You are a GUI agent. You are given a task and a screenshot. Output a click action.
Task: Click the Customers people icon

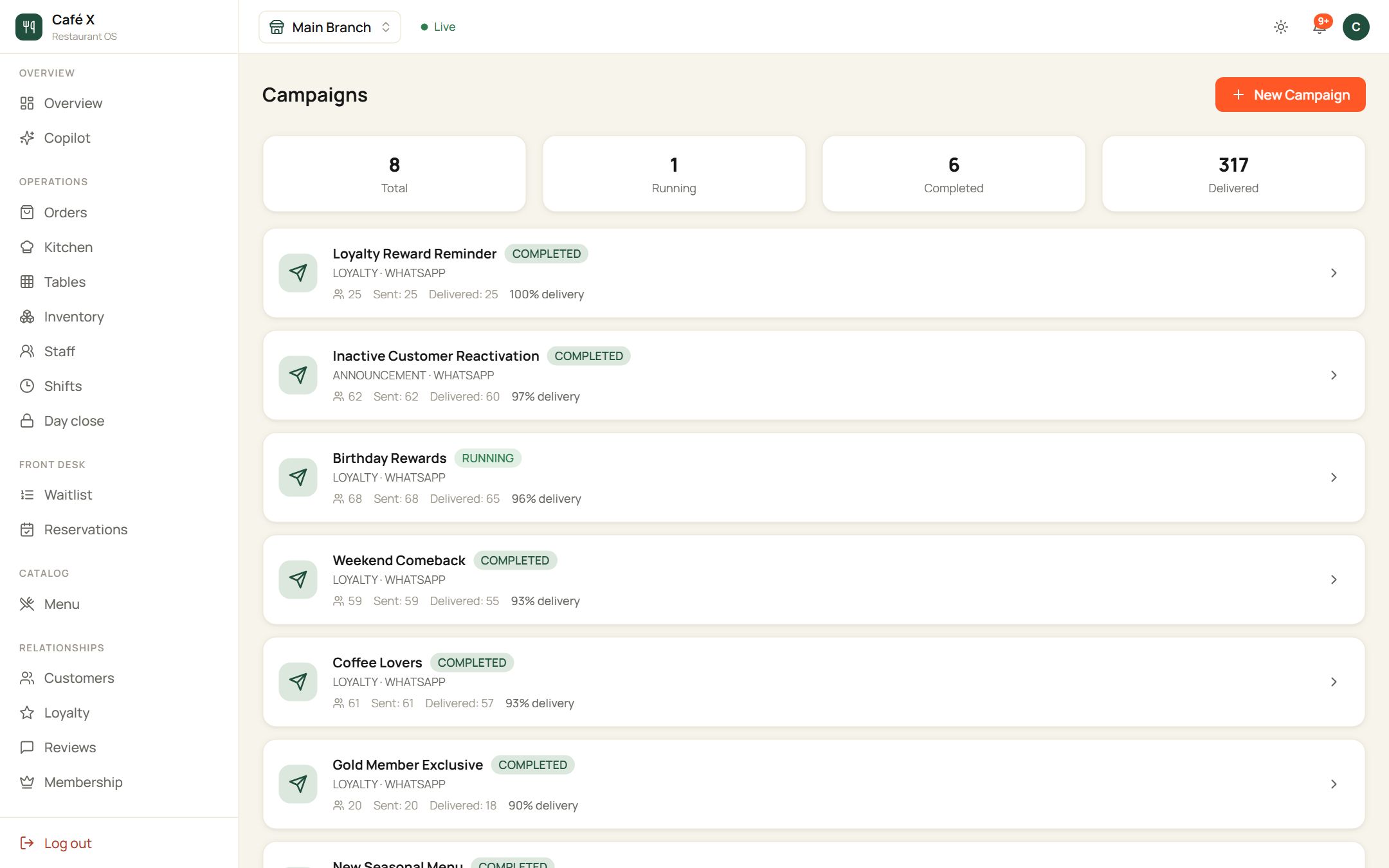tap(27, 678)
